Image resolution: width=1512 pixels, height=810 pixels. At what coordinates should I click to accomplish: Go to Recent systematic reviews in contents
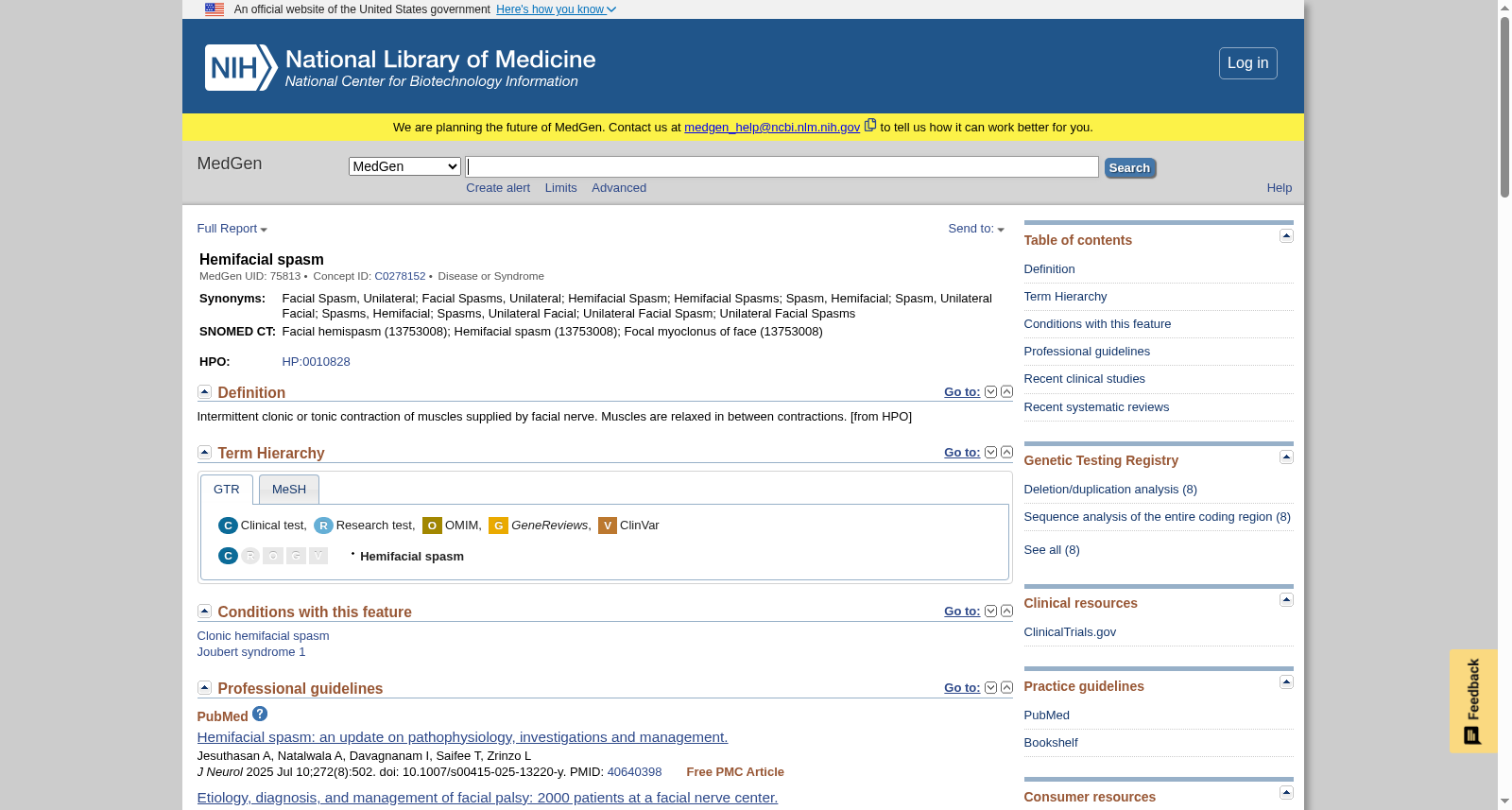click(x=1096, y=407)
